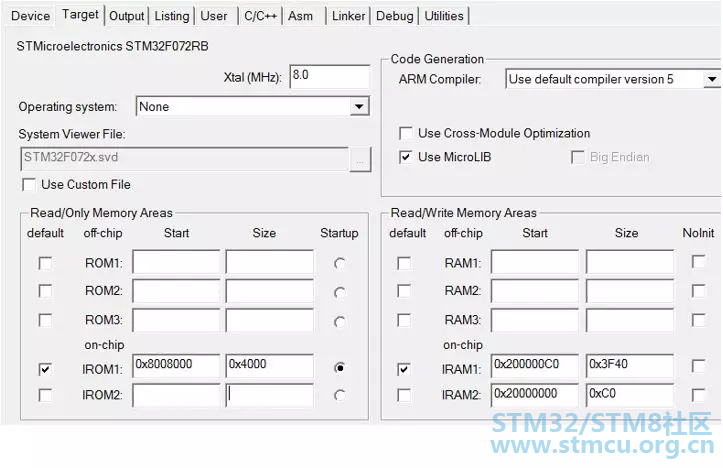The height and width of the screenshot is (468, 723).
Task: Click the RAM2 Start address field
Action: coord(535,290)
